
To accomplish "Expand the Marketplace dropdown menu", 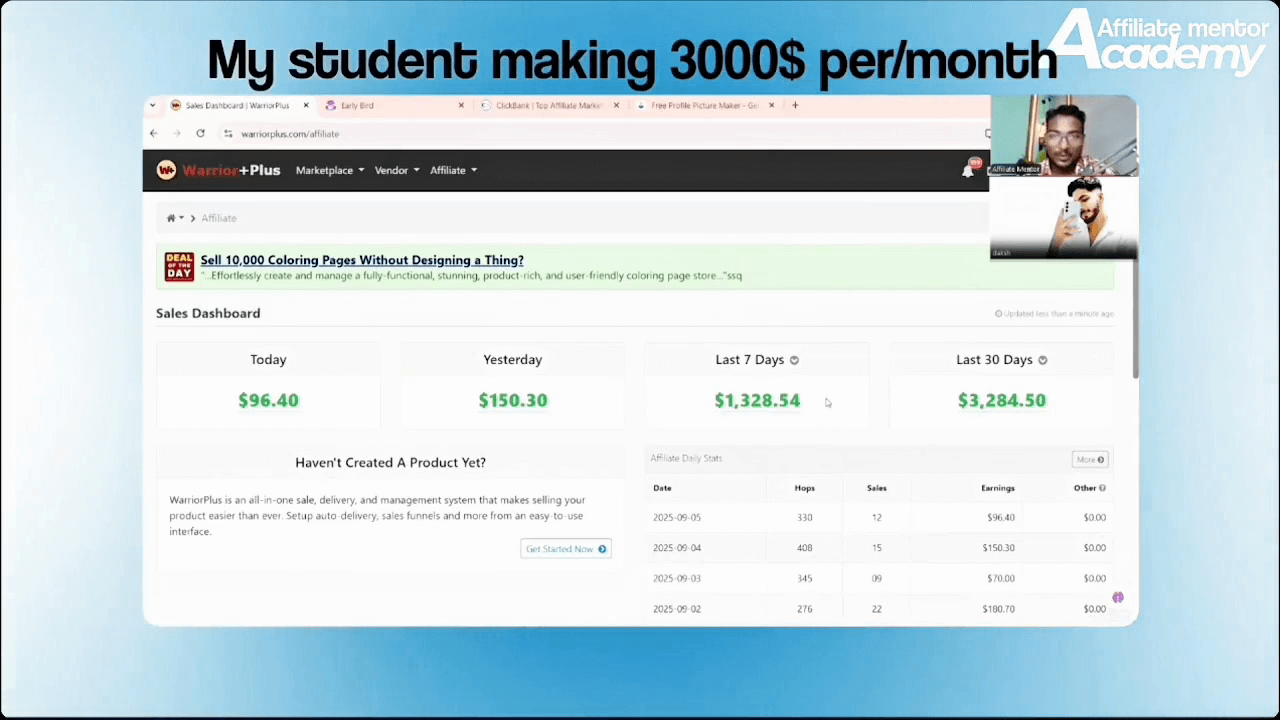I will (329, 170).
